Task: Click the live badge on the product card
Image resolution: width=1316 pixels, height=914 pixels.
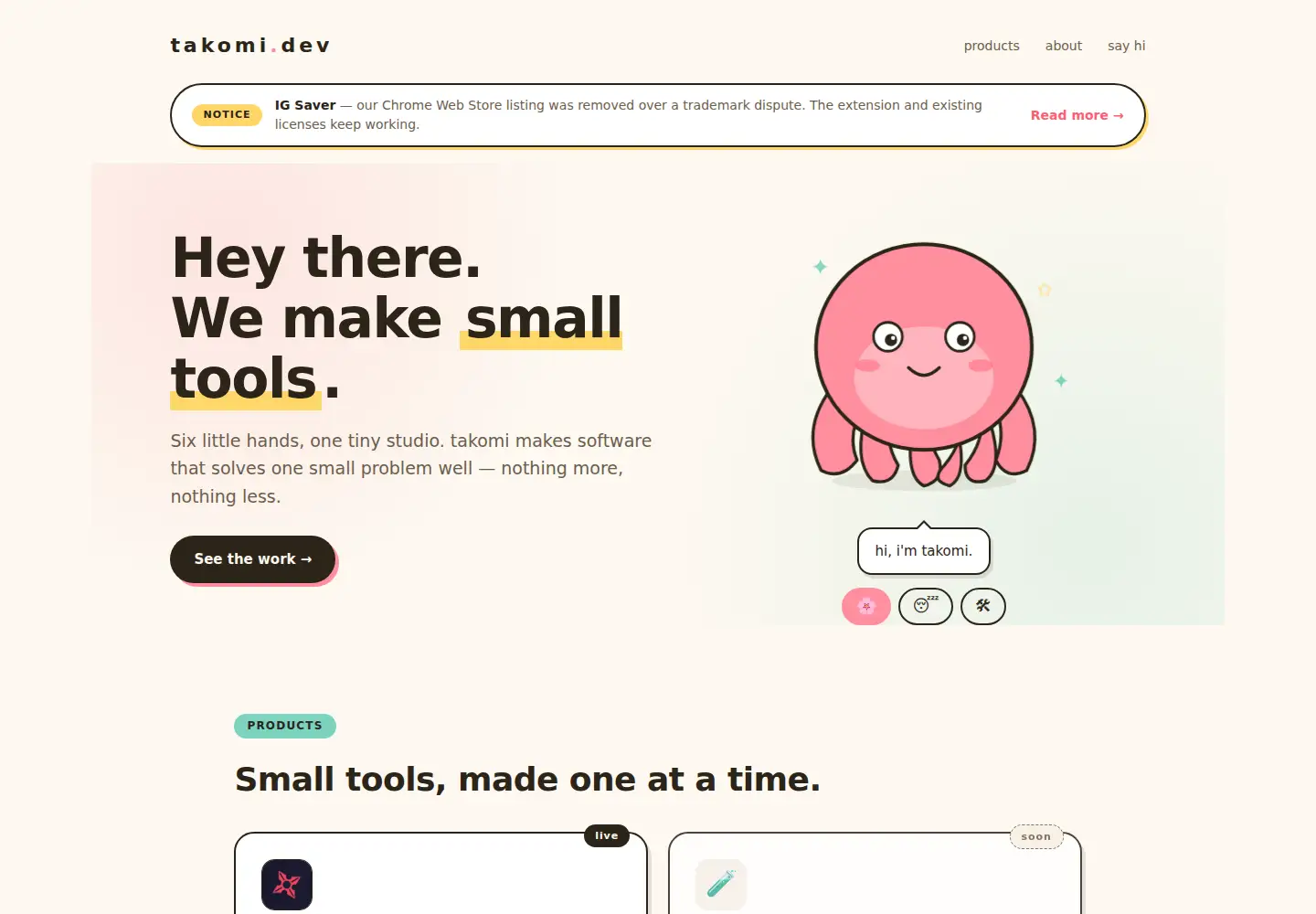Action: (x=607, y=835)
